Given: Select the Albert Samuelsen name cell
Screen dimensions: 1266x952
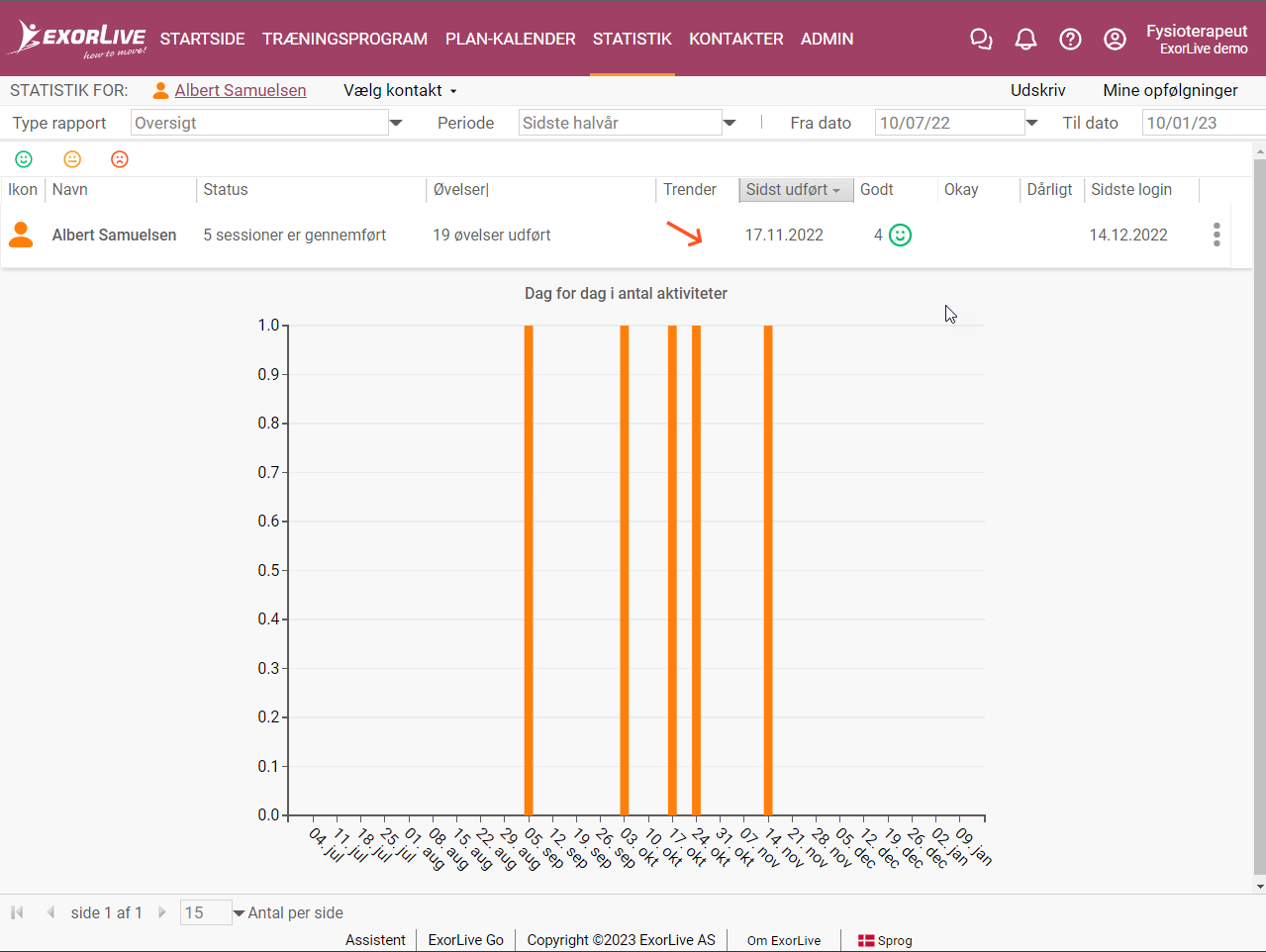Looking at the screenshot, I should tap(114, 235).
